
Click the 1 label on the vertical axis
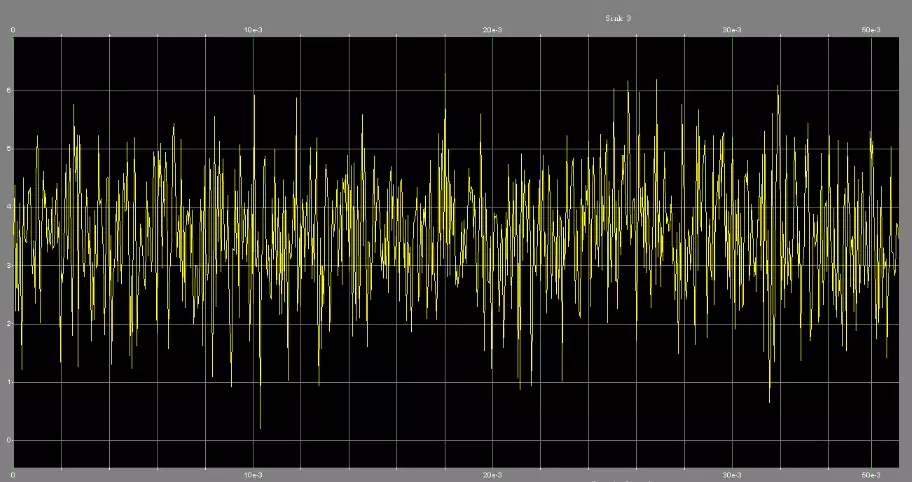pos(9,382)
